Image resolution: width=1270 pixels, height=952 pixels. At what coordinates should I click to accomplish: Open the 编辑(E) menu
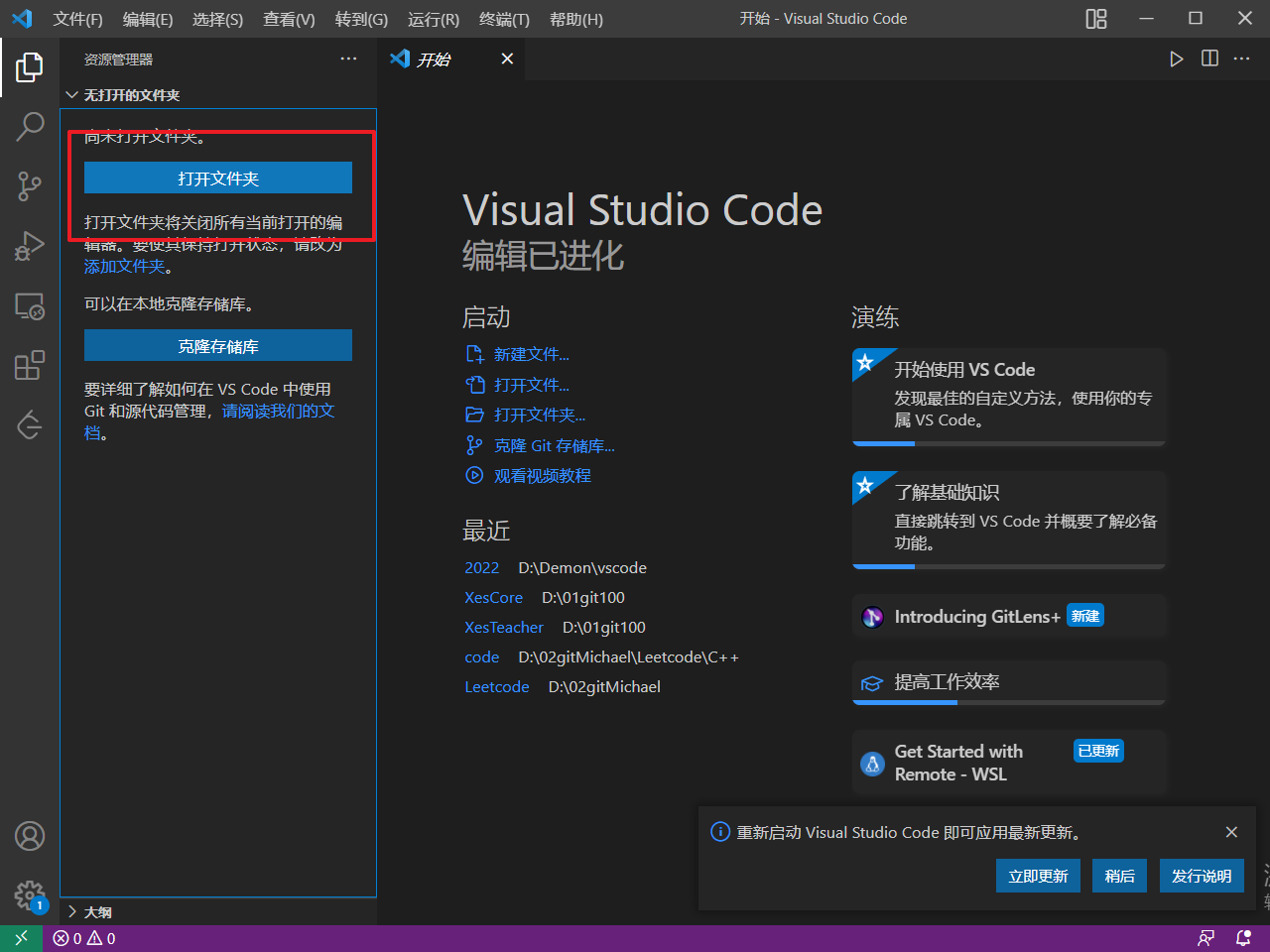(148, 19)
